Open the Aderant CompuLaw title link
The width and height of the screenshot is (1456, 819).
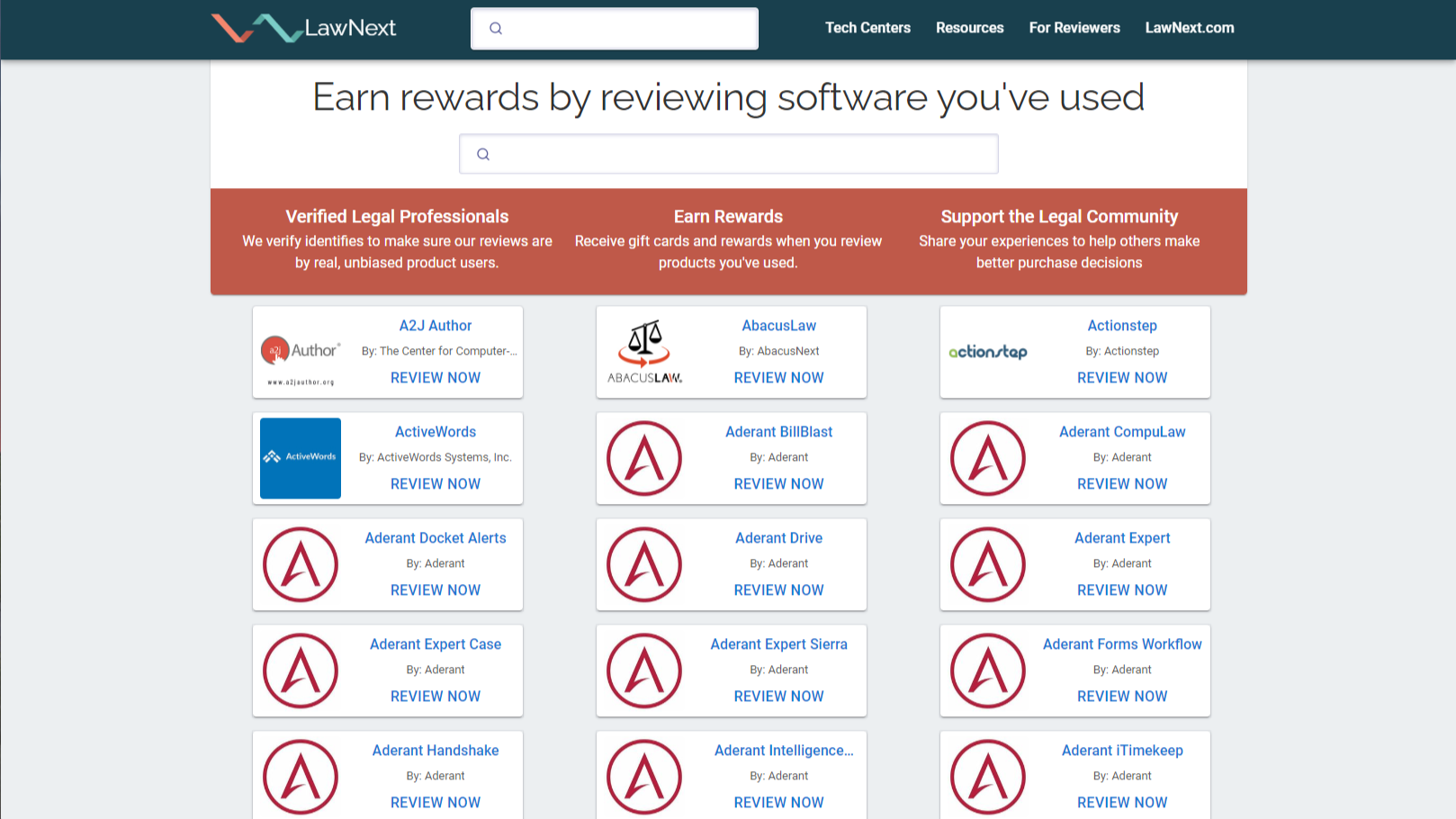1122,432
